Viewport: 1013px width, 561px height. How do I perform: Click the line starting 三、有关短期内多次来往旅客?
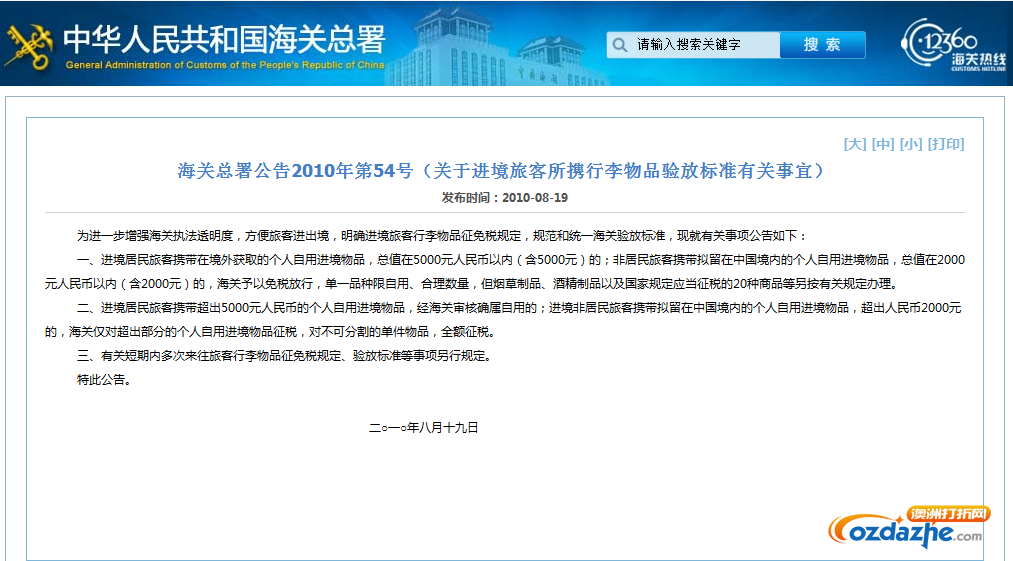coord(286,355)
